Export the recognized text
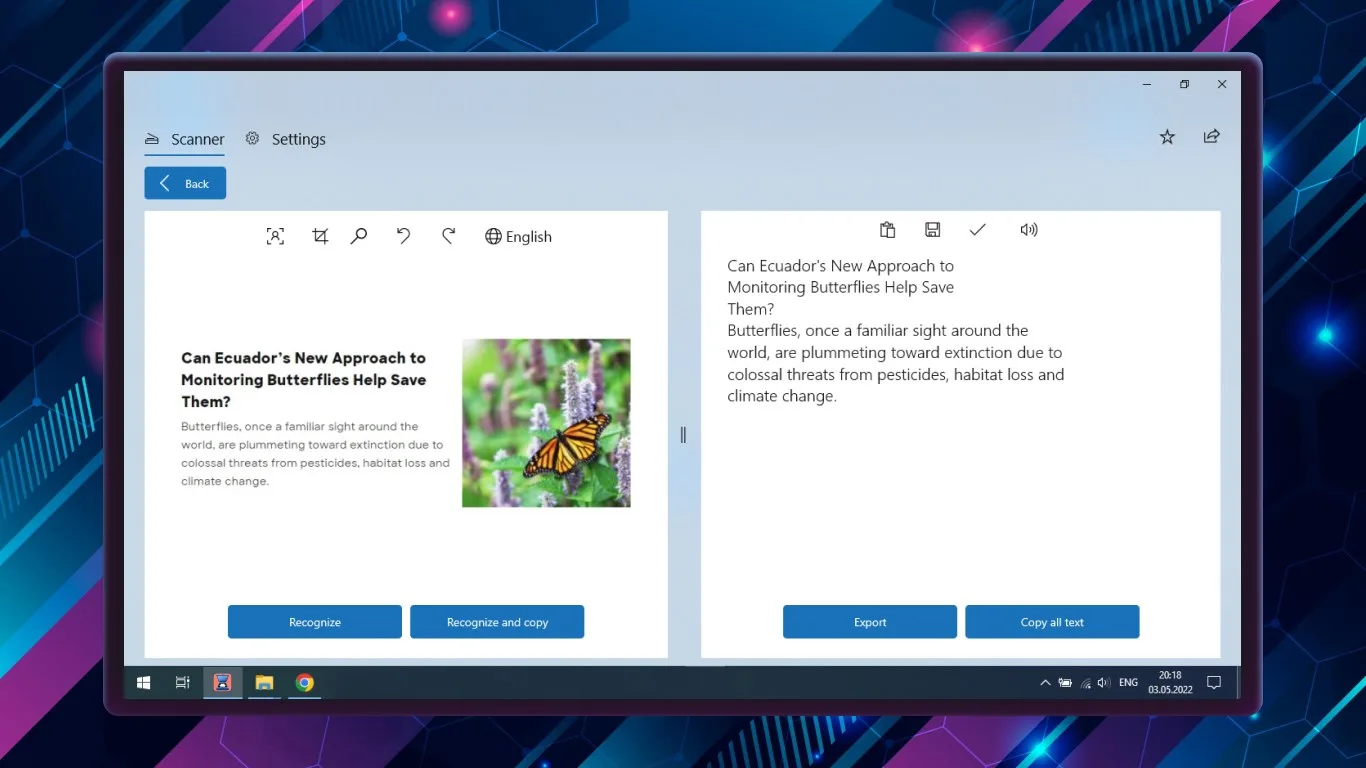 pyautogui.click(x=870, y=622)
